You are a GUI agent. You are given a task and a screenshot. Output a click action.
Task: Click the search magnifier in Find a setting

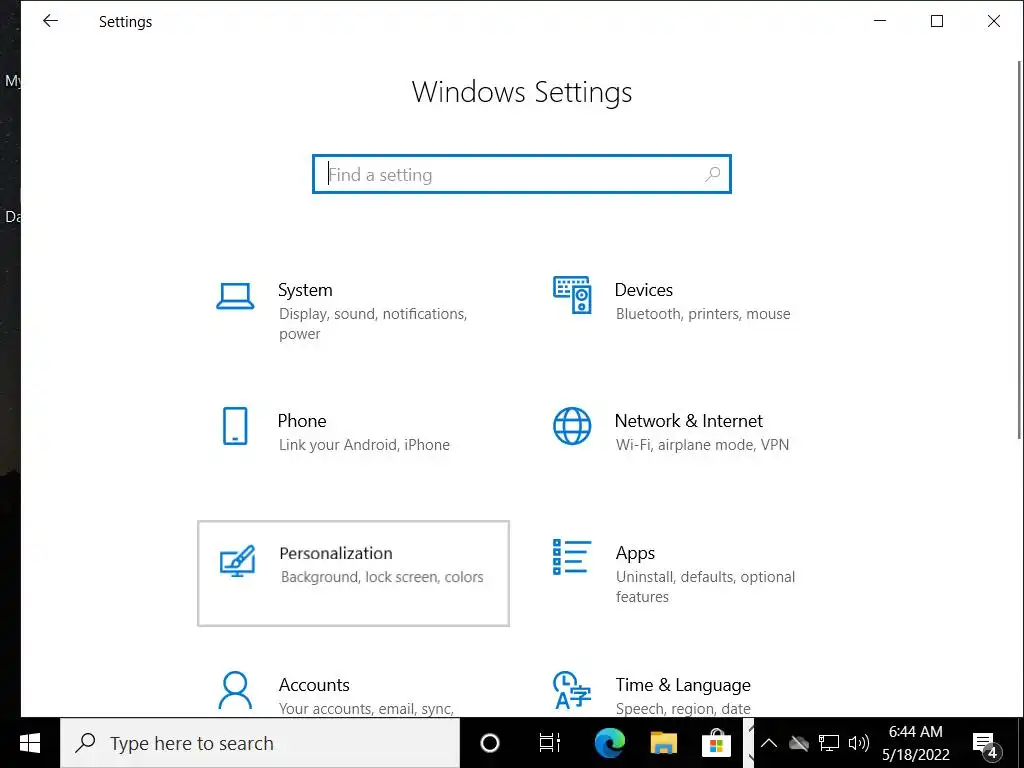(712, 174)
